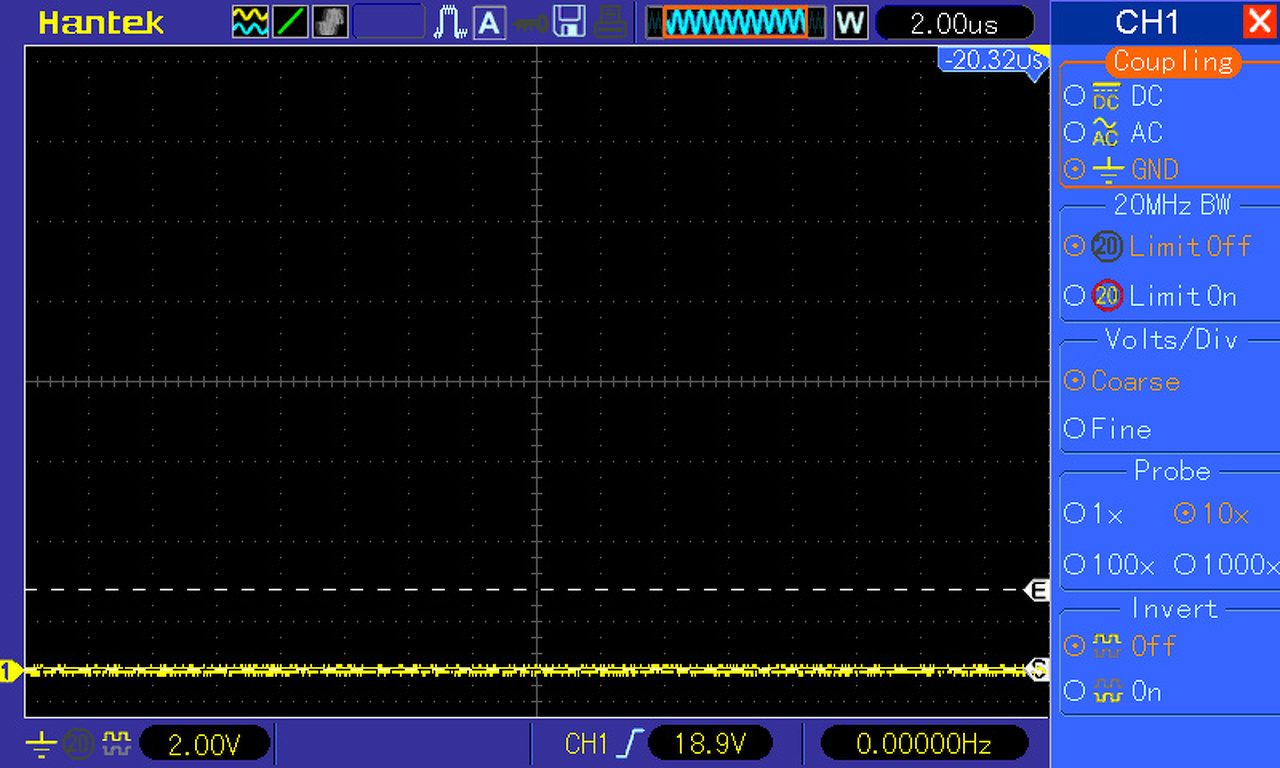Select DC coupling

pyautogui.click(x=1113, y=96)
